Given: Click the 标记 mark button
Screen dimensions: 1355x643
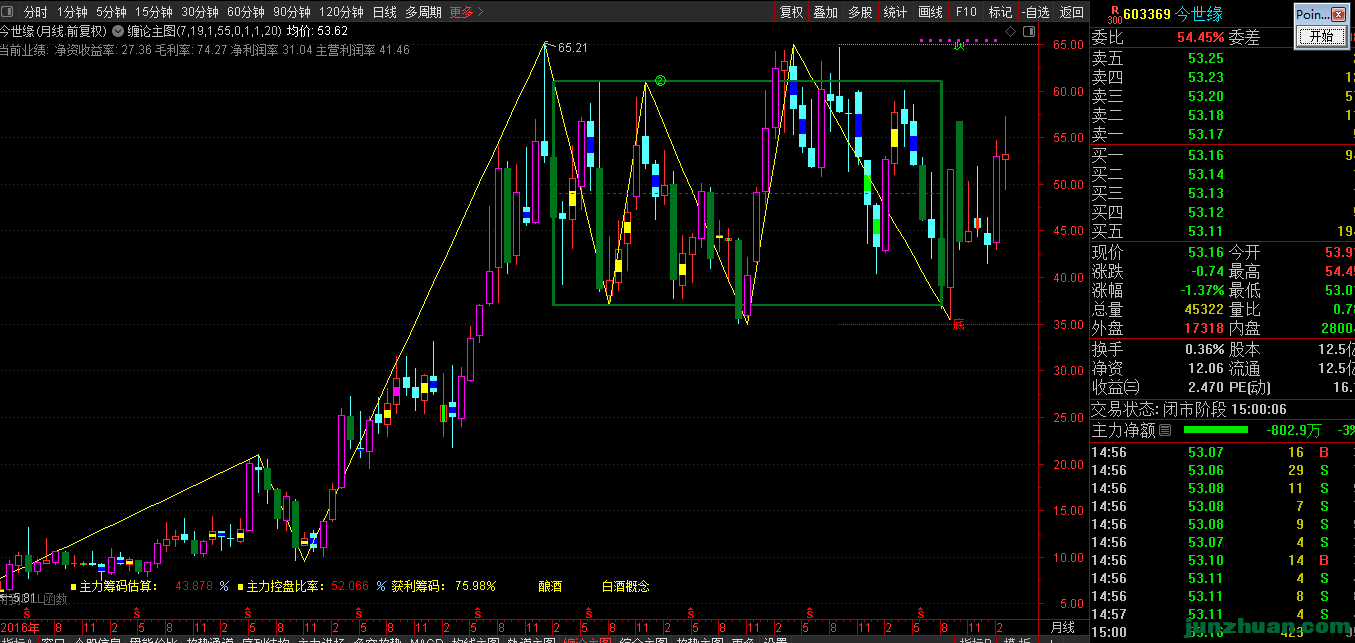Looking at the screenshot, I should (x=1000, y=12).
